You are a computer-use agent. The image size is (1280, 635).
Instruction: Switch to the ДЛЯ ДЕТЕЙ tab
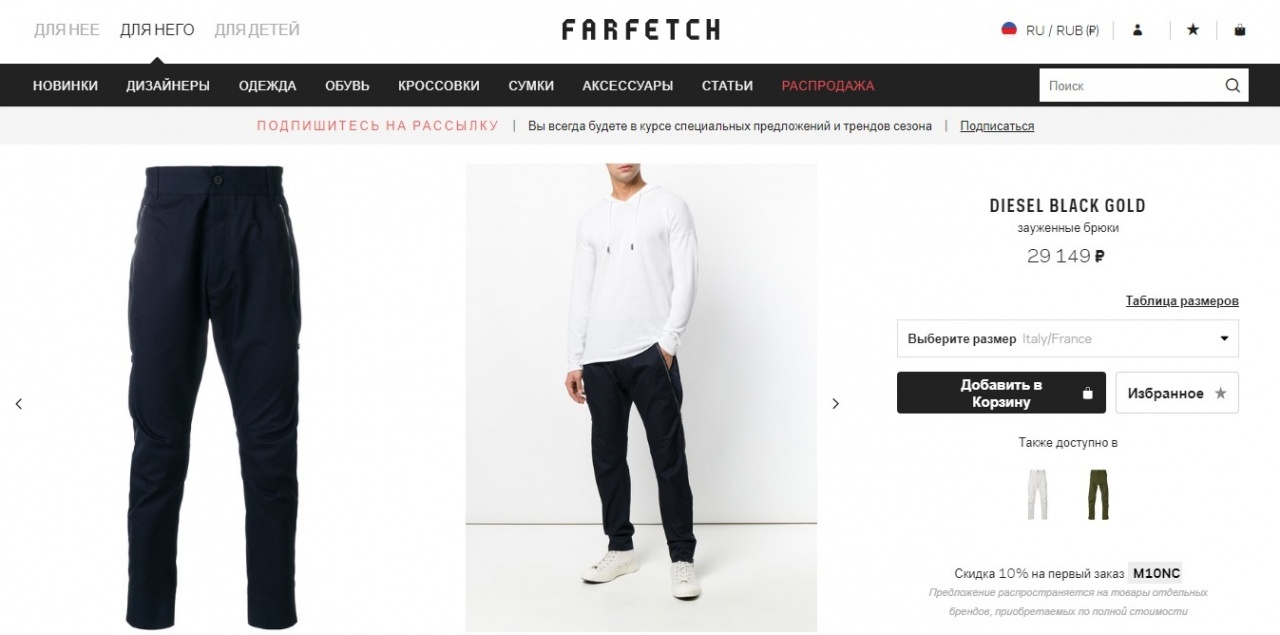point(257,30)
